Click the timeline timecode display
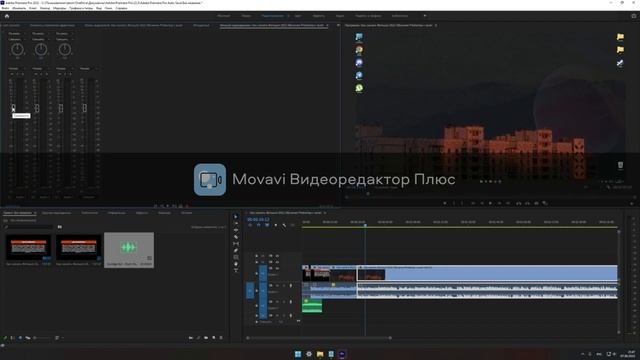The width and height of the screenshot is (640, 360). pyautogui.click(x=258, y=219)
